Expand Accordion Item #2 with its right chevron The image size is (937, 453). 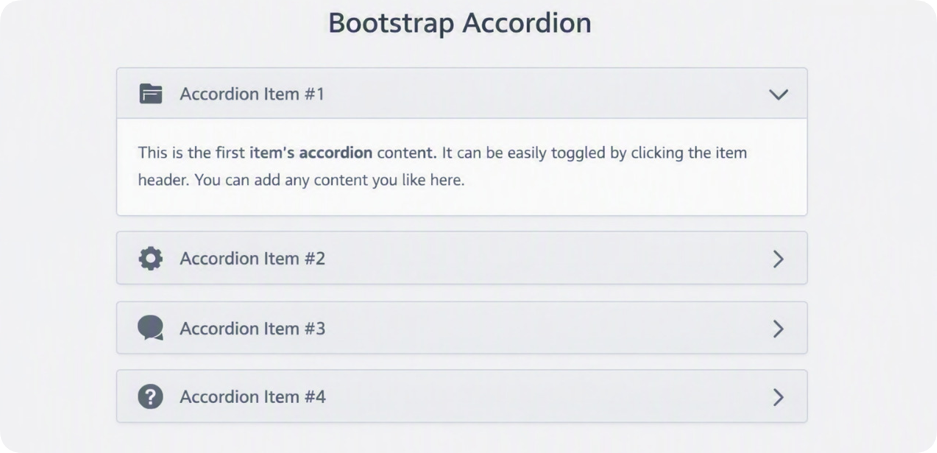click(x=778, y=259)
